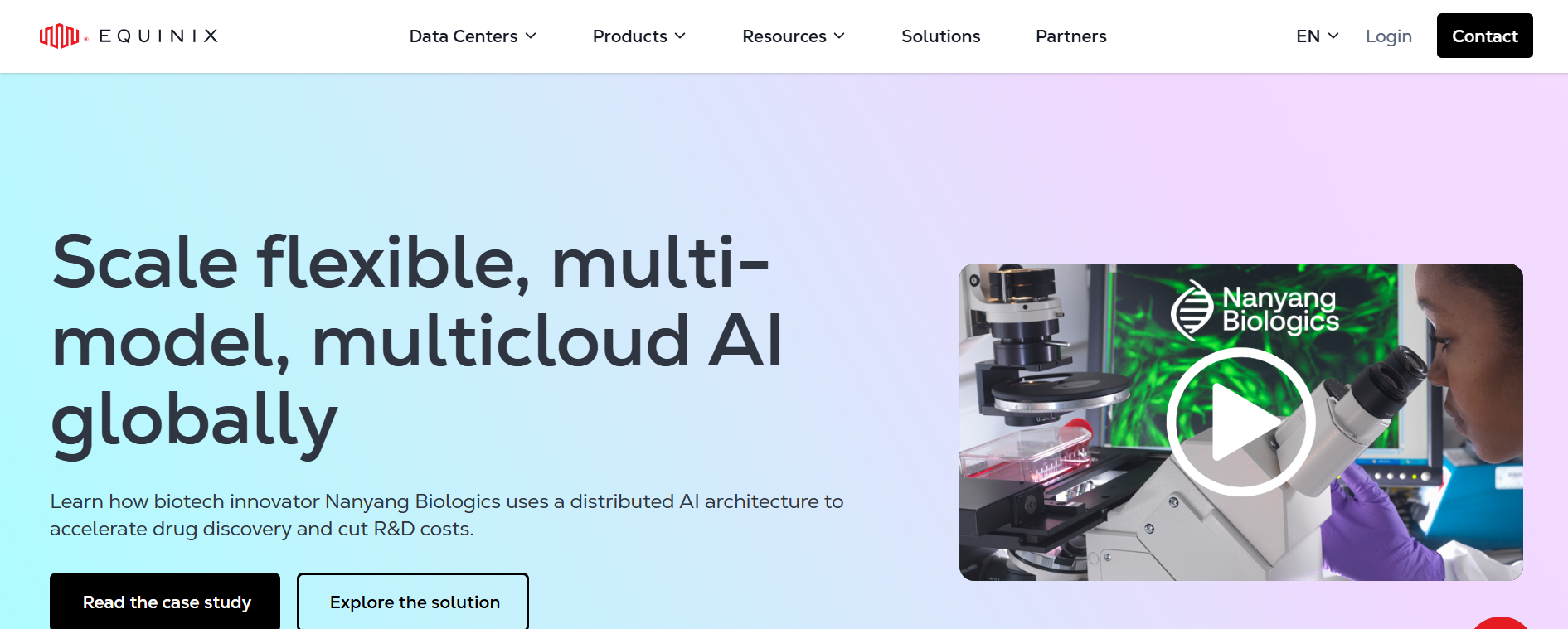Expand the chevron beside Data Centers
Image resolution: width=1568 pixels, height=629 pixels.
coord(532,36)
